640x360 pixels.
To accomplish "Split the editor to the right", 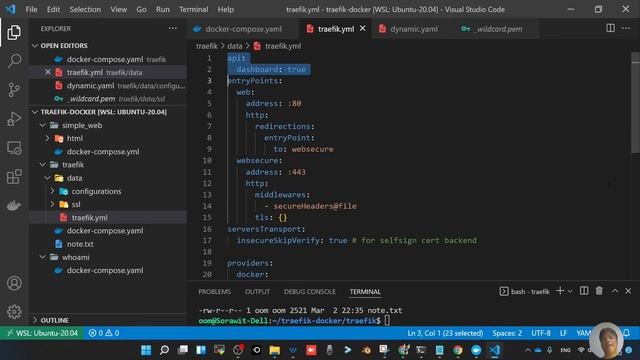I will pos(610,28).
